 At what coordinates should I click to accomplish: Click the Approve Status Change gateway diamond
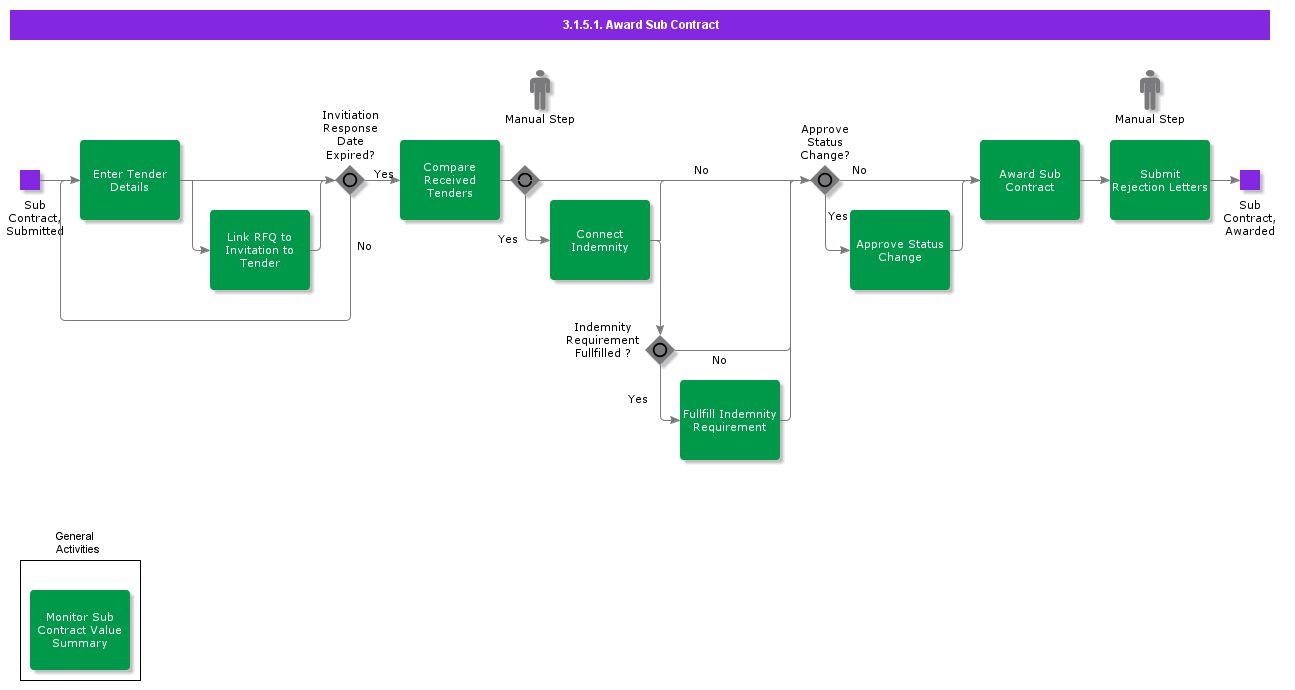(x=824, y=180)
